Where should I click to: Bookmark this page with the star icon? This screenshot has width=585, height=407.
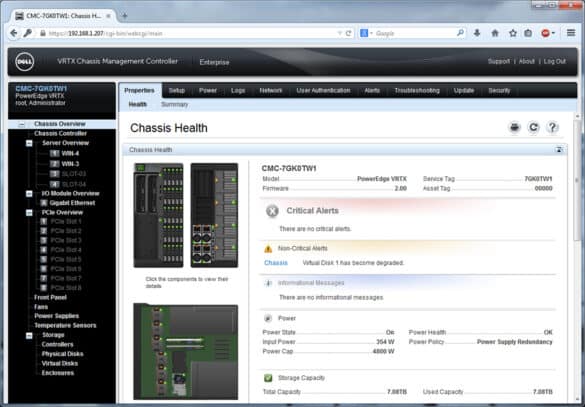tap(513, 33)
